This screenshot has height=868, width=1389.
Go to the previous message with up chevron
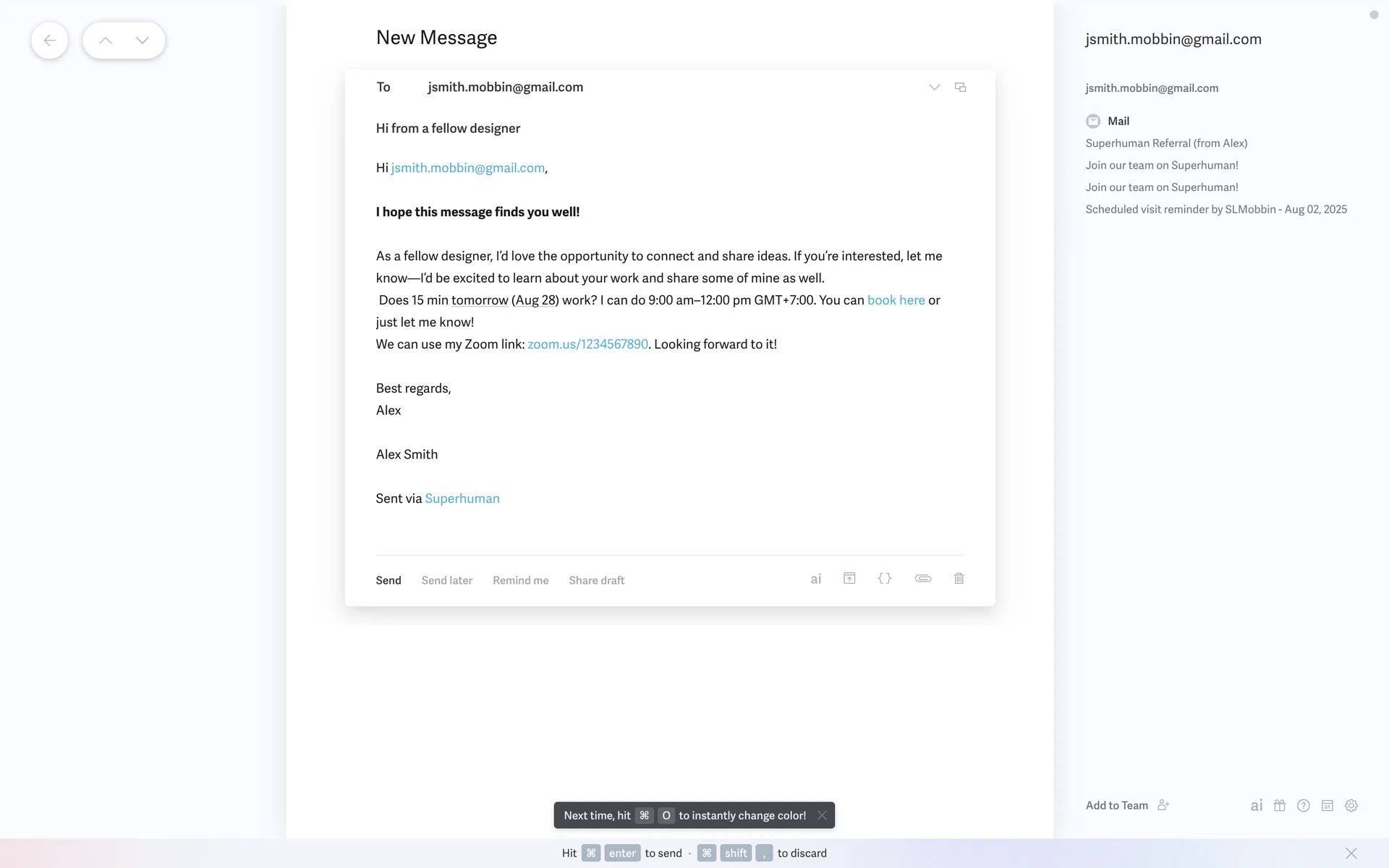point(106,41)
